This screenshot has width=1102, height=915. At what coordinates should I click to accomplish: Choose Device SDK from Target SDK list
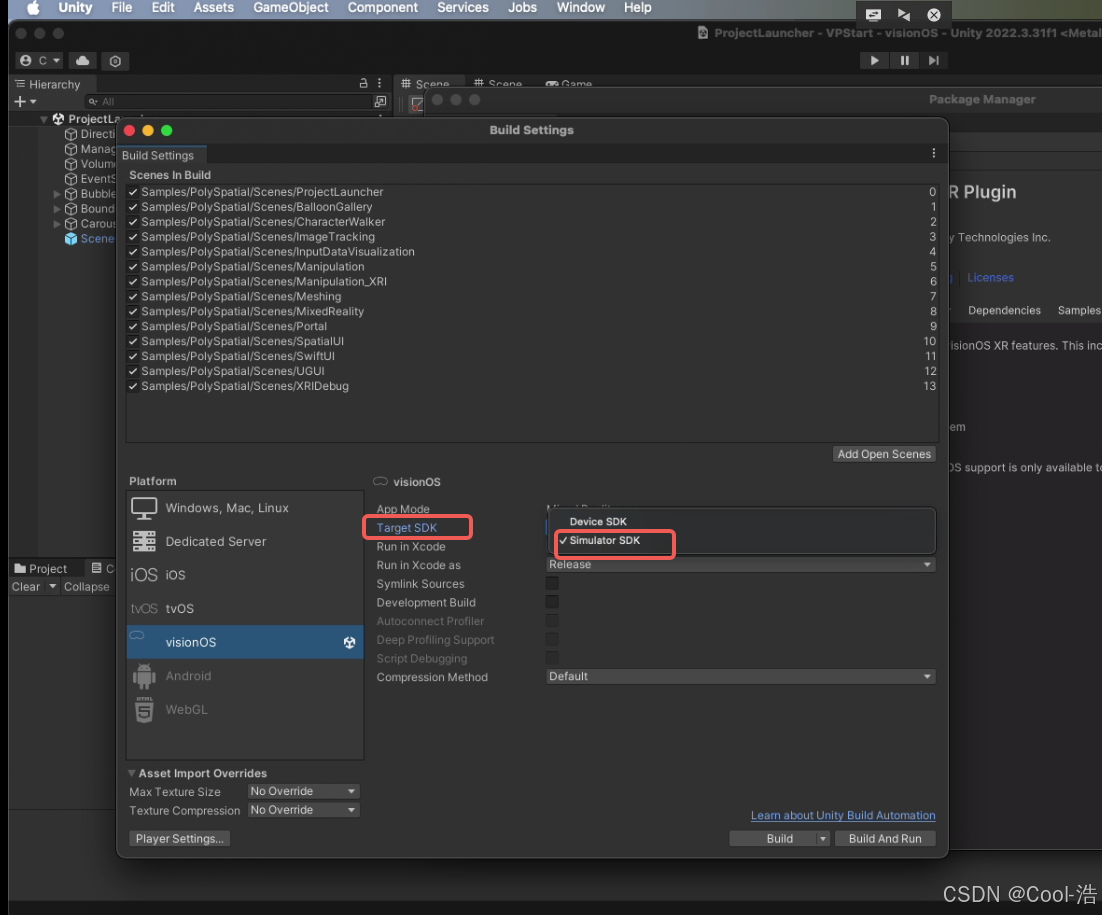(x=598, y=521)
